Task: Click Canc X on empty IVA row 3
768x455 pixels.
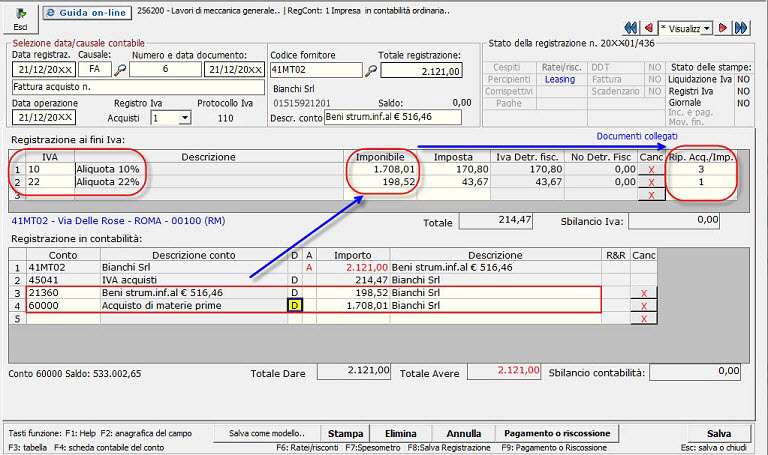Action: [x=651, y=195]
